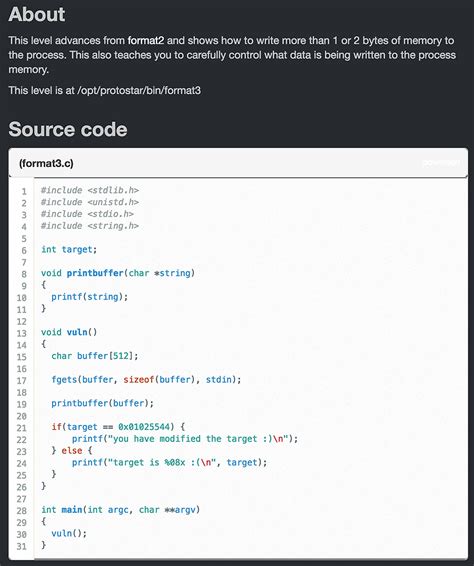
Task: Click the (format3.c) file name label
Action: coord(46,163)
